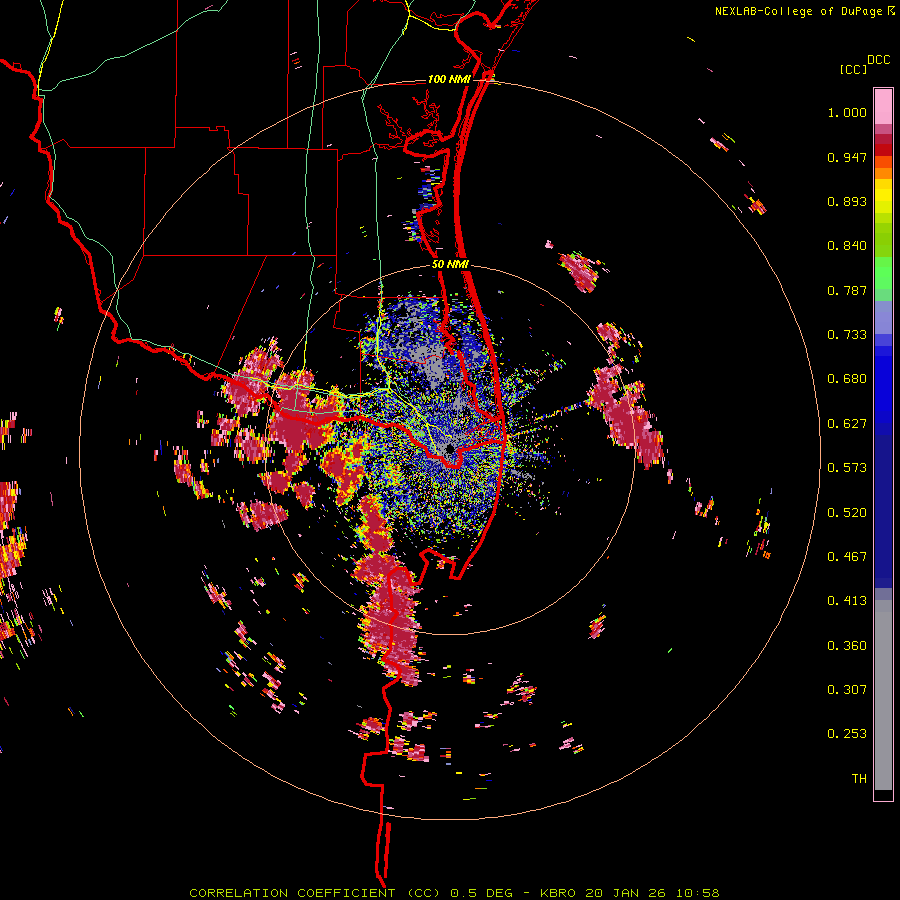Screen dimensions: 900x900
Task: Click the 0.467 color scale value
Action: [847, 557]
